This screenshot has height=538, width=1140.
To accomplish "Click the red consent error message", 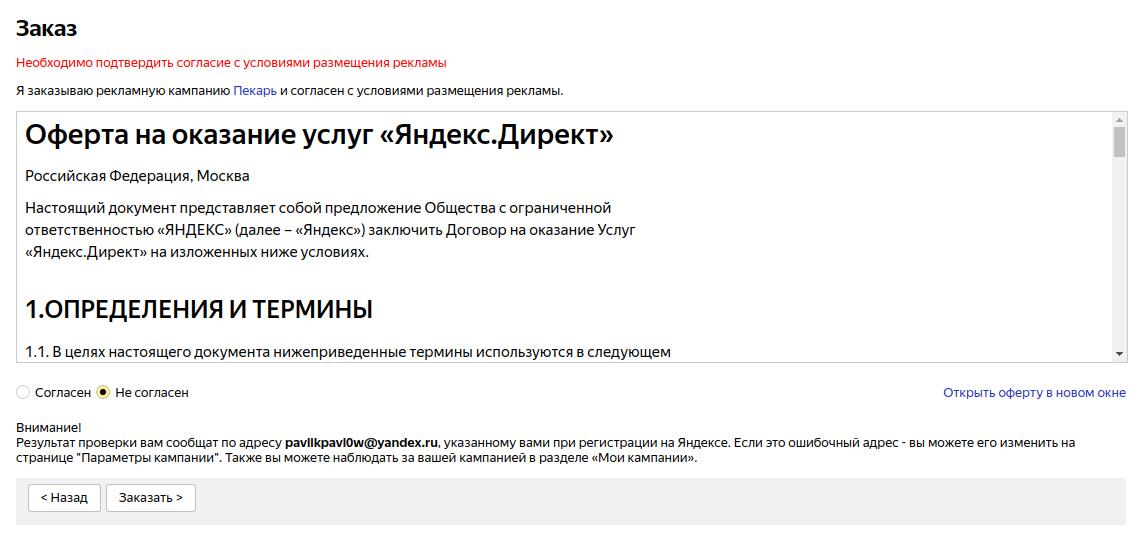I will 231,63.
